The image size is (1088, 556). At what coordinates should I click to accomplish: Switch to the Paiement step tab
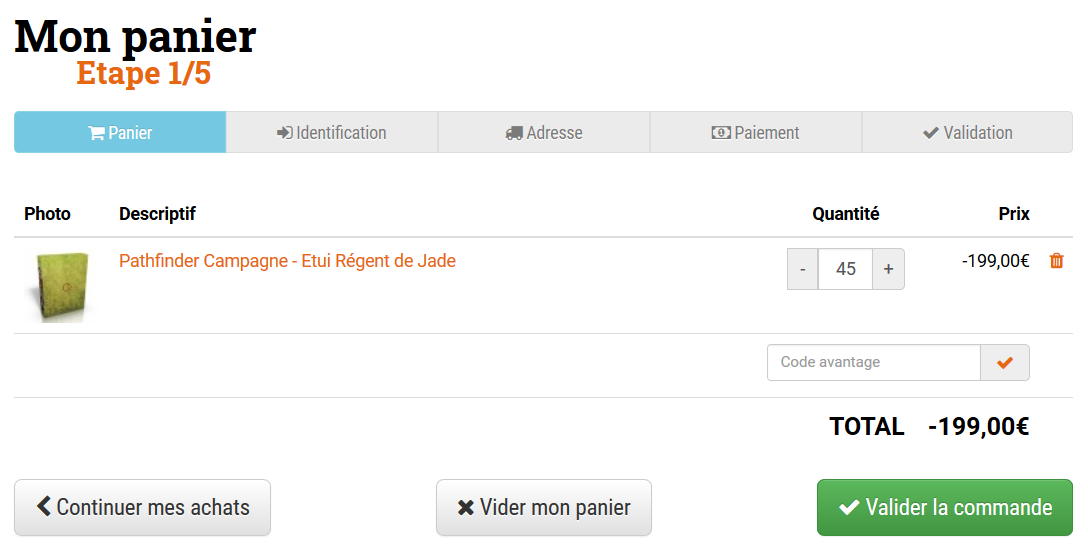pos(756,133)
